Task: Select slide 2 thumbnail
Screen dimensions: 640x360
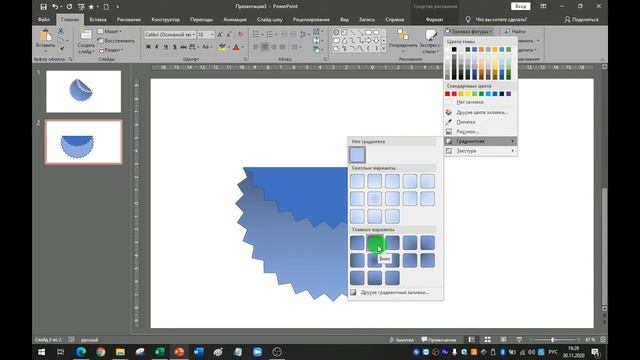Action: point(84,142)
